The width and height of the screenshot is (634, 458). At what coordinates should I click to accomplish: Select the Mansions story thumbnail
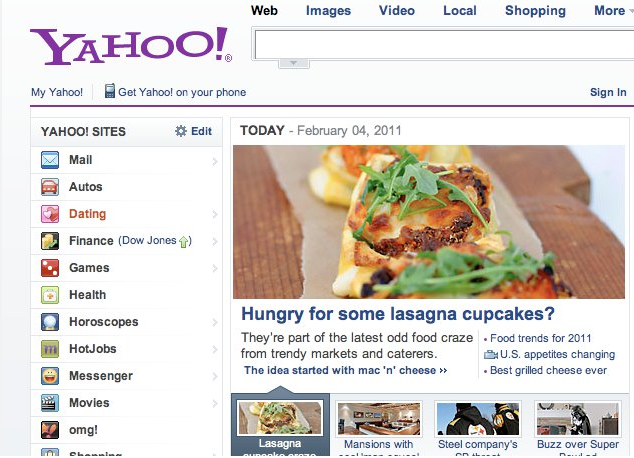(379, 418)
